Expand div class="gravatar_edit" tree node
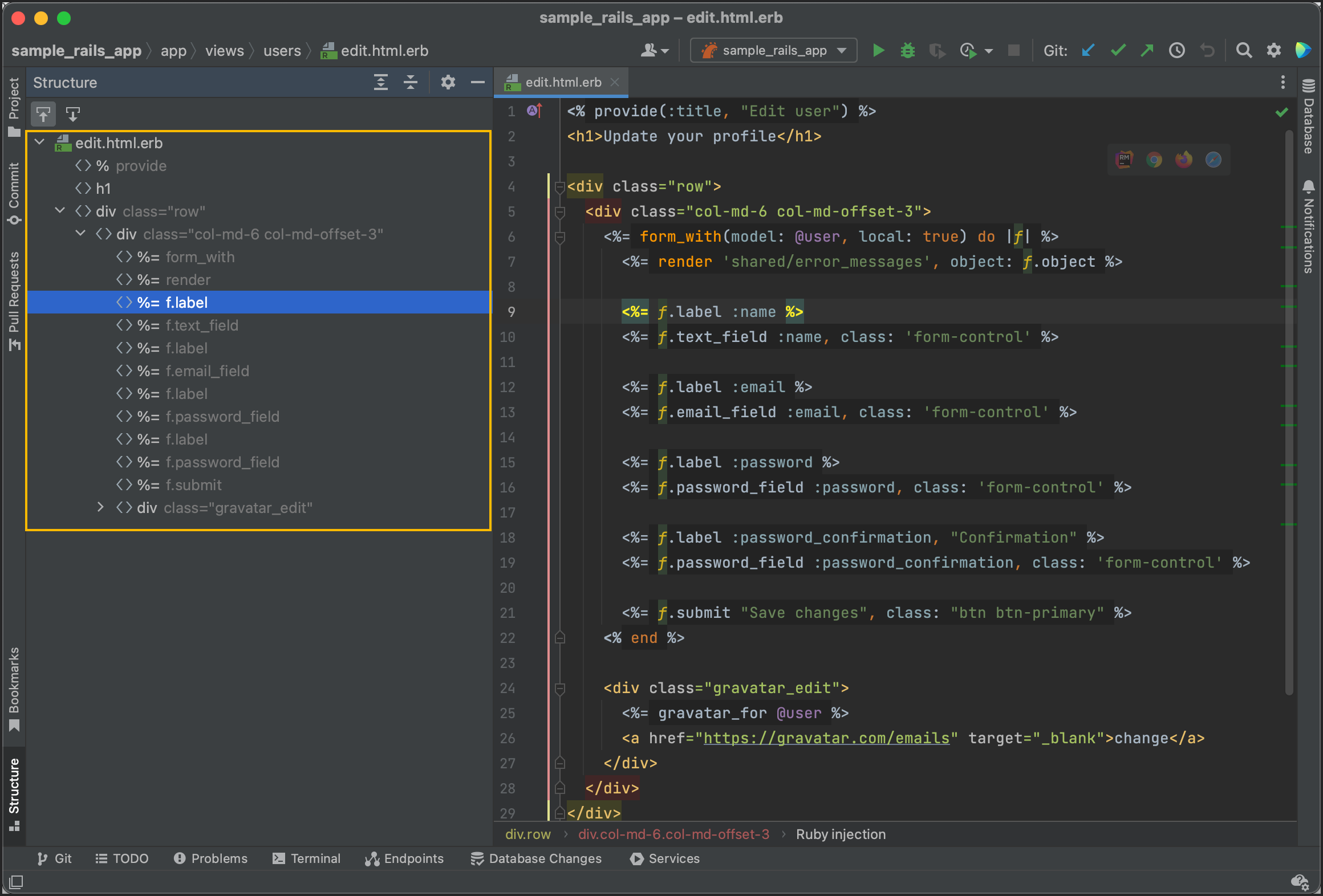The width and height of the screenshot is (1323, 896). [101, 507]
